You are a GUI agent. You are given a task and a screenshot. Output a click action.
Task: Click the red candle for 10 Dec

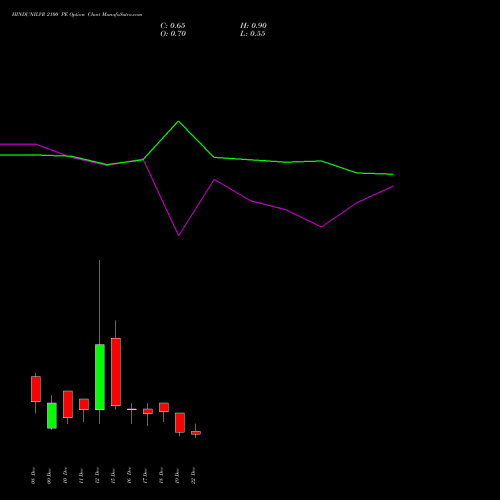(68, 404)
